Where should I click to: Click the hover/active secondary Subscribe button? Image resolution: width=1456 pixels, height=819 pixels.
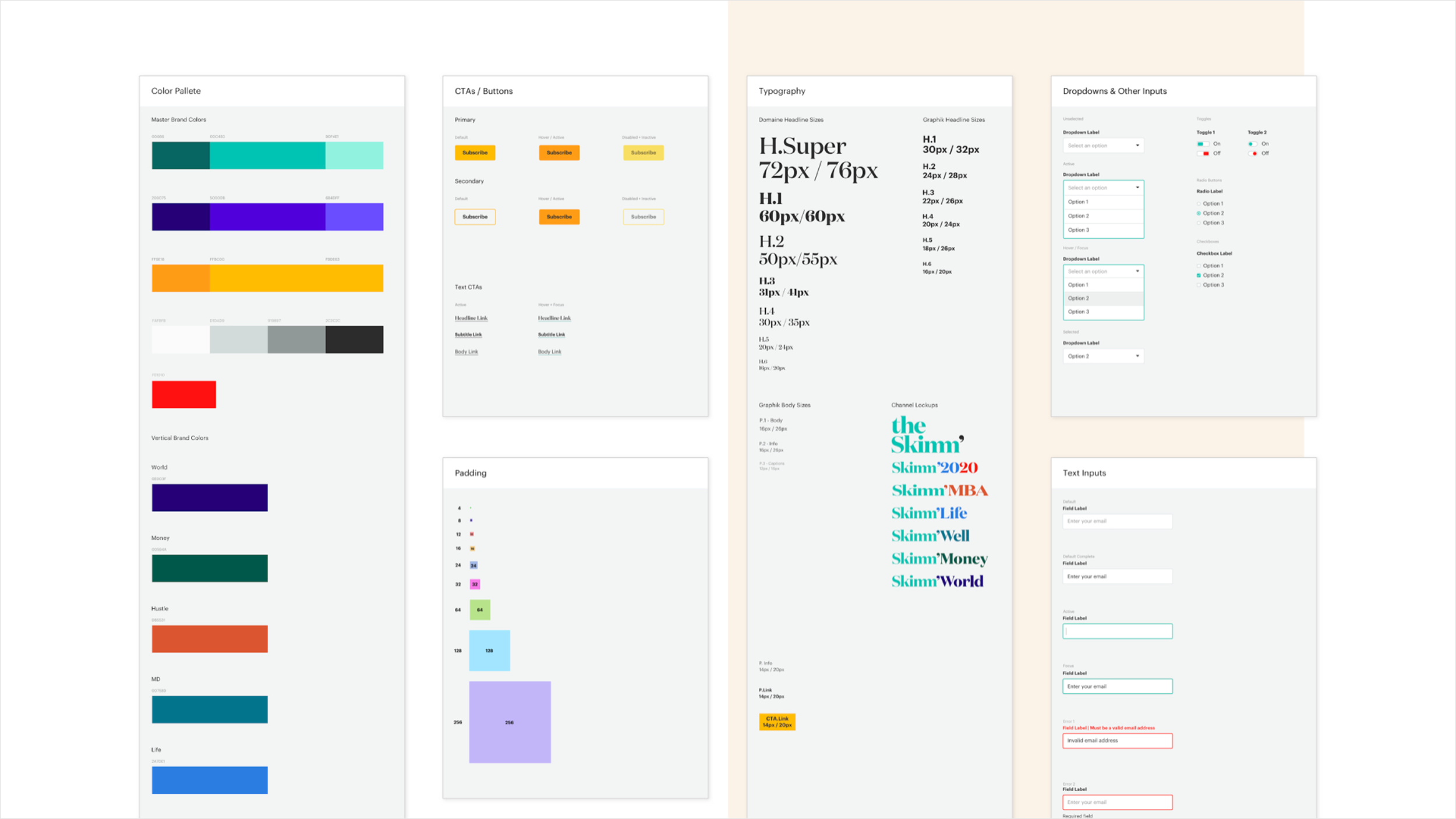tap(559, 217)
